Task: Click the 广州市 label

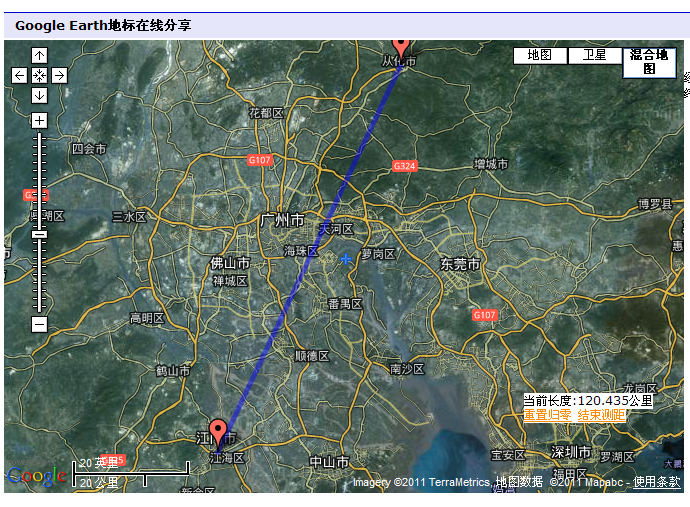Action: pyautogui.click(x=282, y=220)
